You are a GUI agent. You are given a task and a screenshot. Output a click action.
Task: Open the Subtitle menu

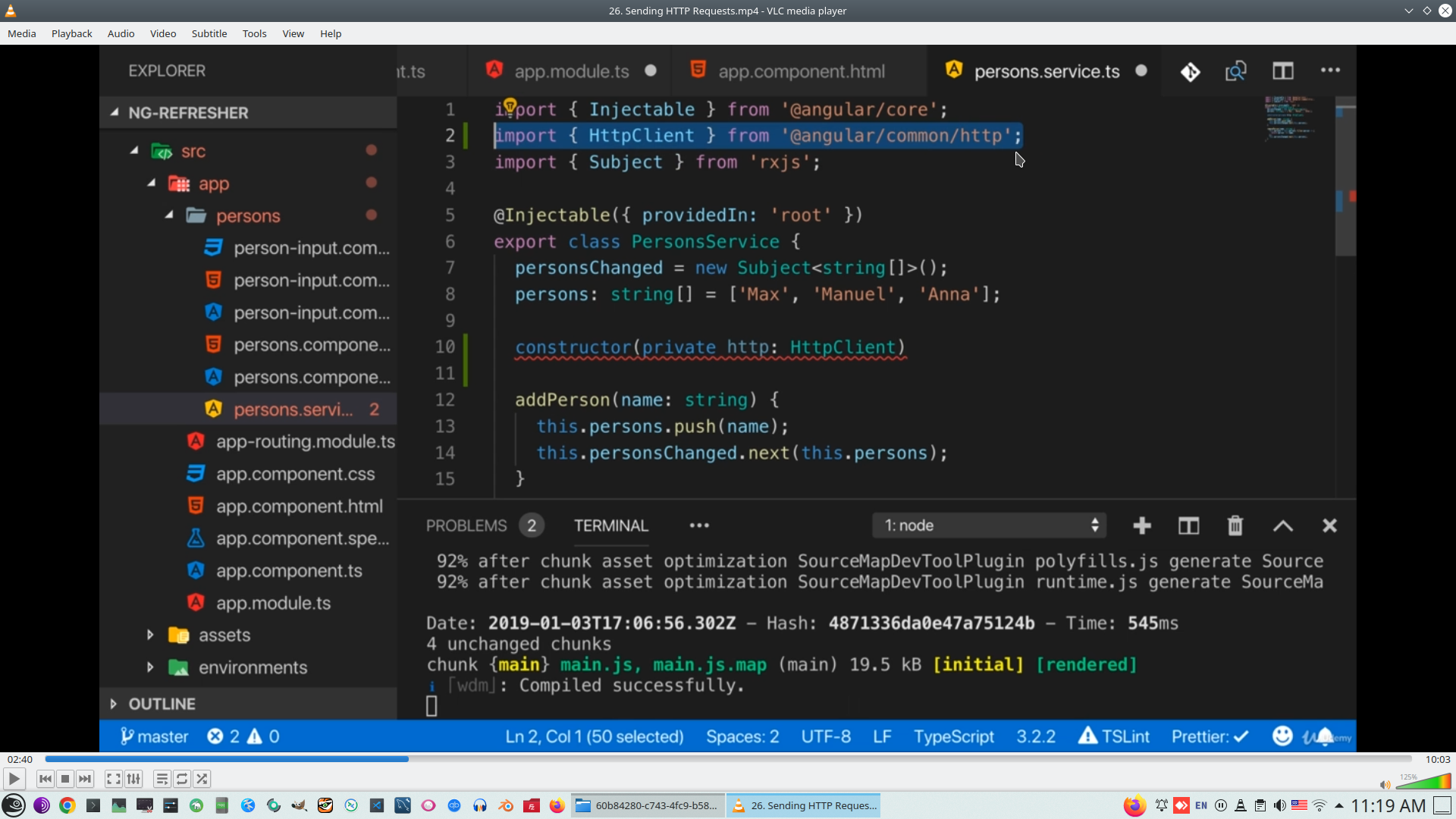point(209,33)
